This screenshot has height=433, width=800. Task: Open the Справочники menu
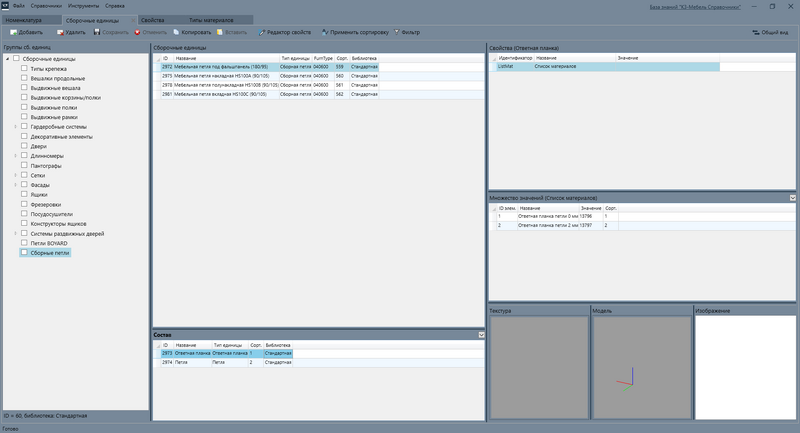(46, 6)
